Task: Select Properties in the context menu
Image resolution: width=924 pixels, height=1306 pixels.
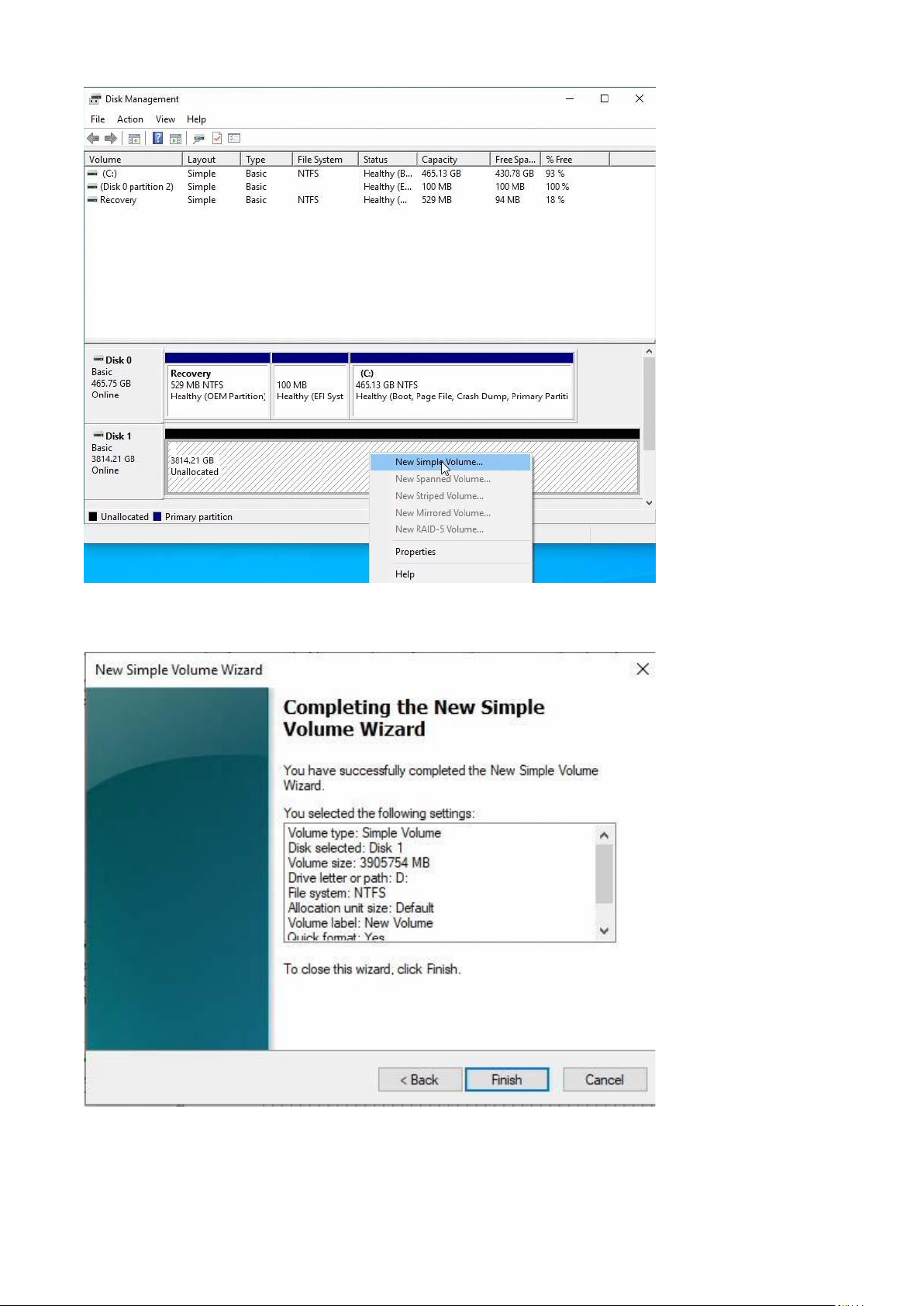Action: (x=450, y=552)
